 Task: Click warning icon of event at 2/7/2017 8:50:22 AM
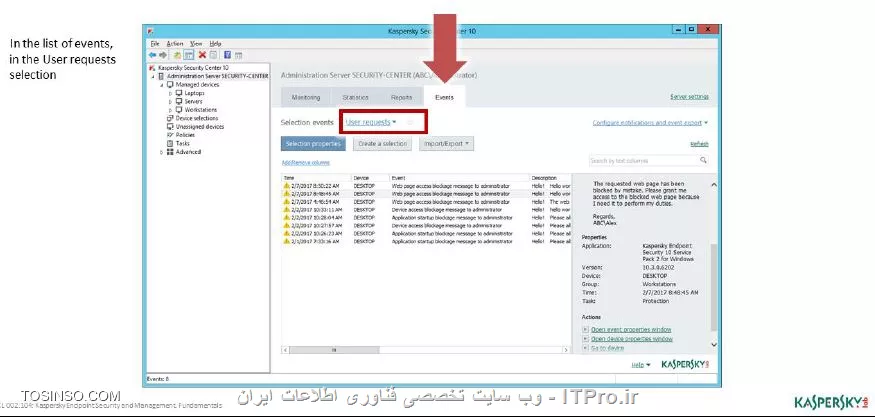click(287, 186)
